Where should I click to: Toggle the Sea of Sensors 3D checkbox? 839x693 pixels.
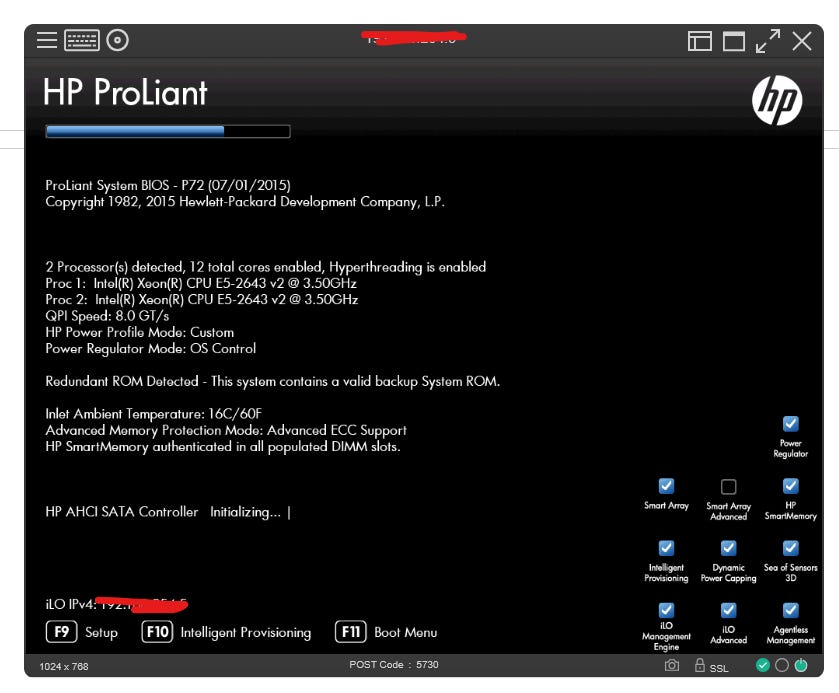(x=790, y=548)
